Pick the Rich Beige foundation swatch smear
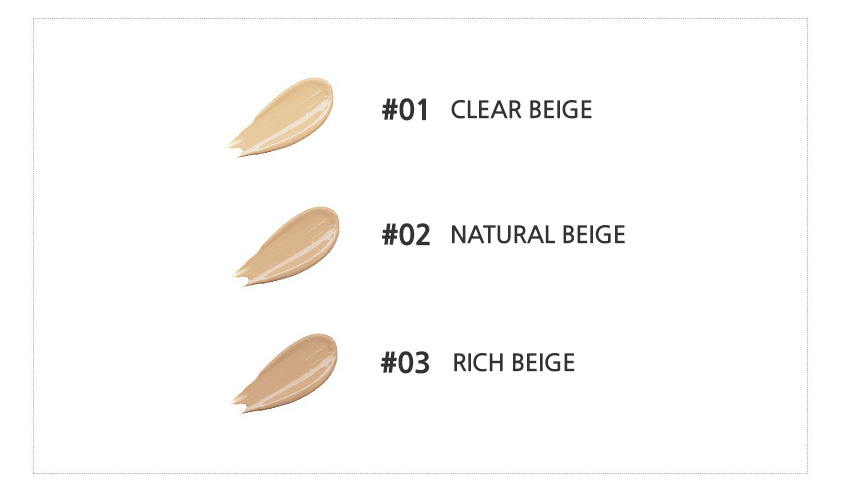Image resolution: width=850 pixels, height=498 pixels. point(285,373)
